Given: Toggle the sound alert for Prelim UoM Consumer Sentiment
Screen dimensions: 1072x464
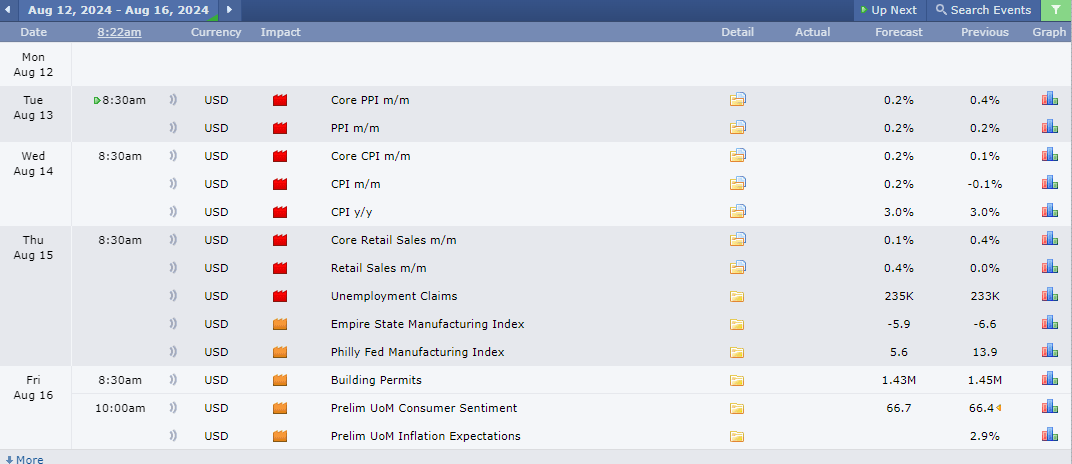Looking at the screenshot, I should 173,408.
